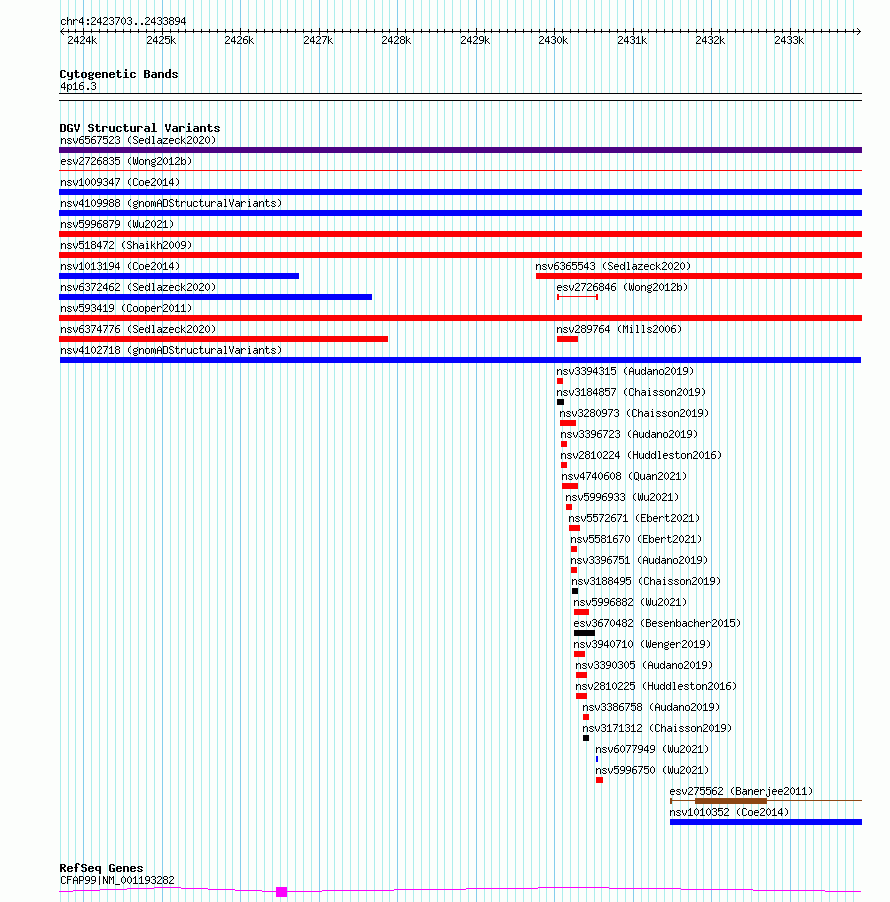
Task: Open nsv5996750 (Wu2021) label
Action: coord(652,770)
